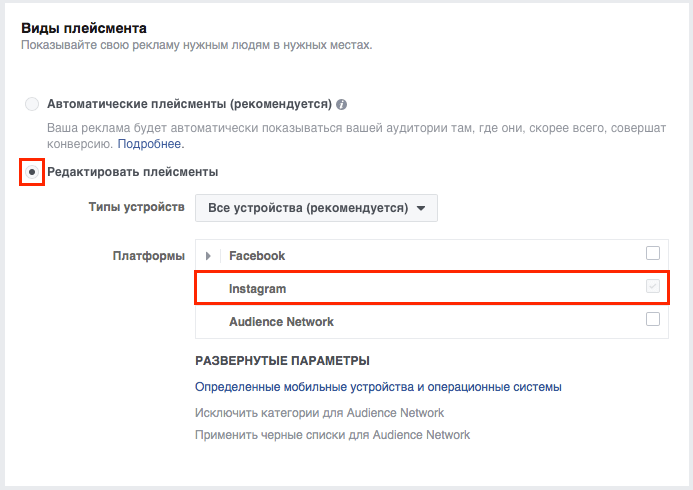Click the Audience Network platform label
693x490 pixels.
281,322
